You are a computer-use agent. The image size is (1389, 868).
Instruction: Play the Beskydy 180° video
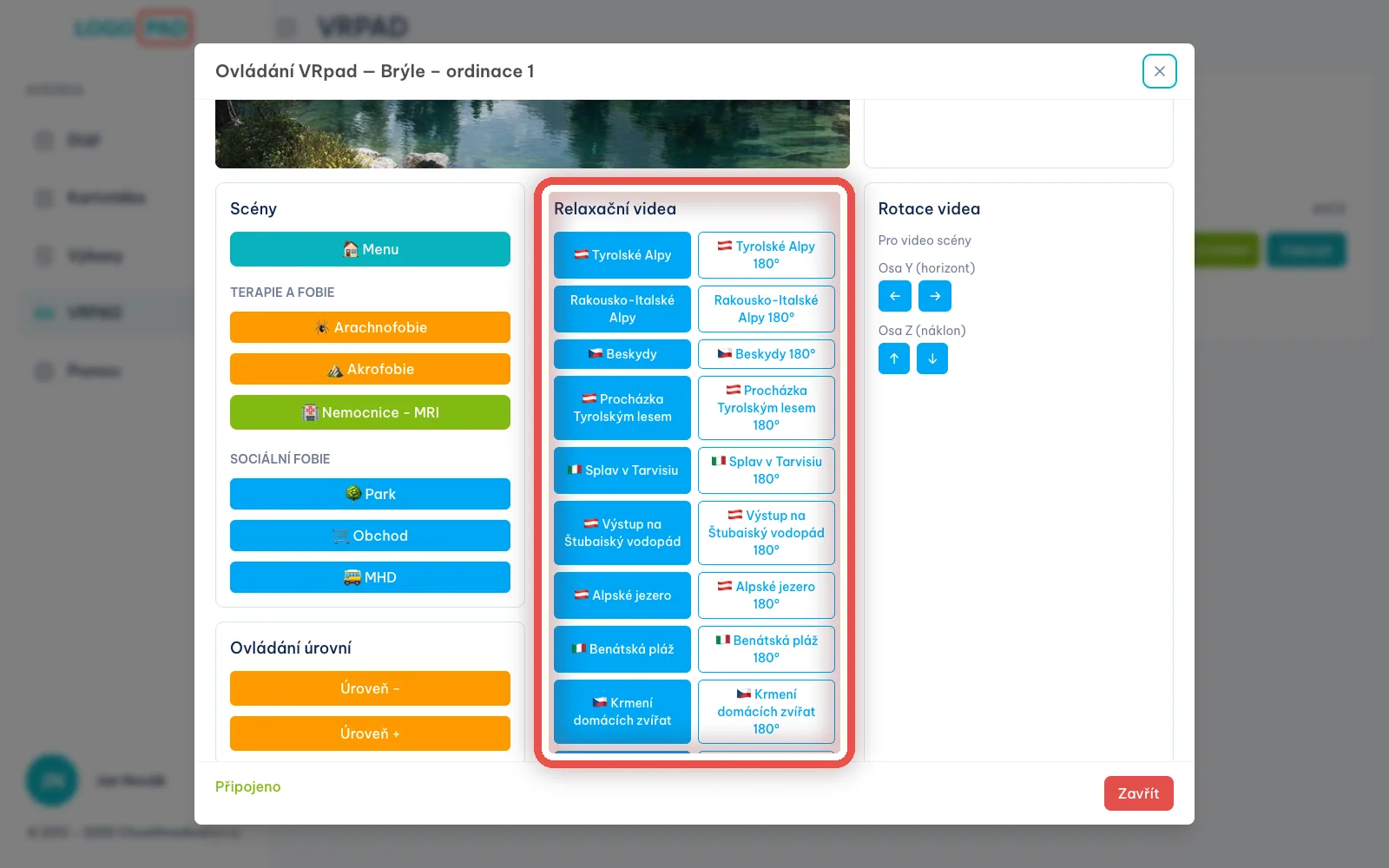tap(767, 354)
